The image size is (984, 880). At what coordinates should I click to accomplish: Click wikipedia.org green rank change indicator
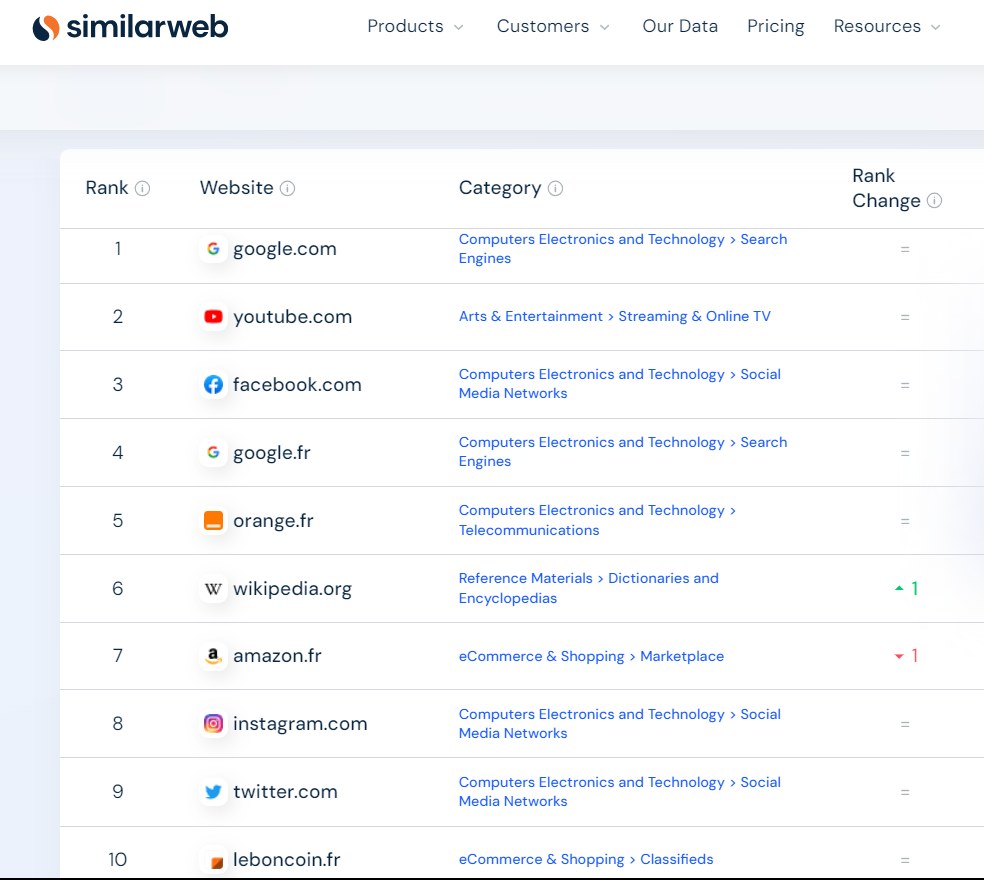(906, 588)
